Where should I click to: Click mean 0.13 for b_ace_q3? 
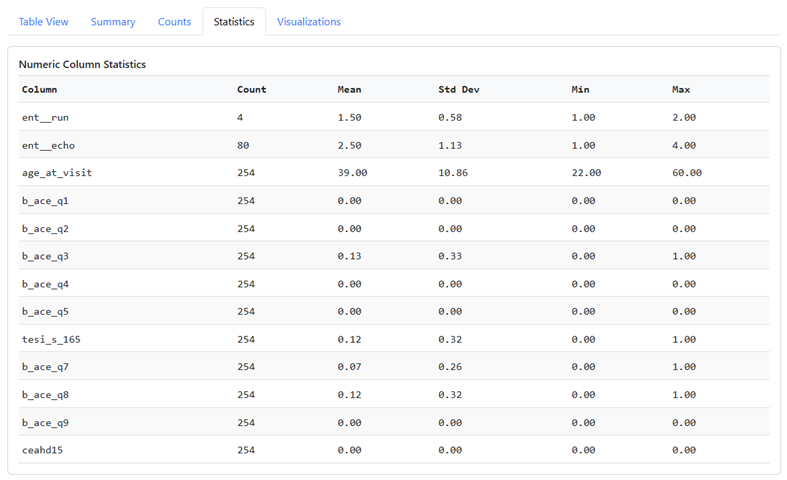pos(349,256)
